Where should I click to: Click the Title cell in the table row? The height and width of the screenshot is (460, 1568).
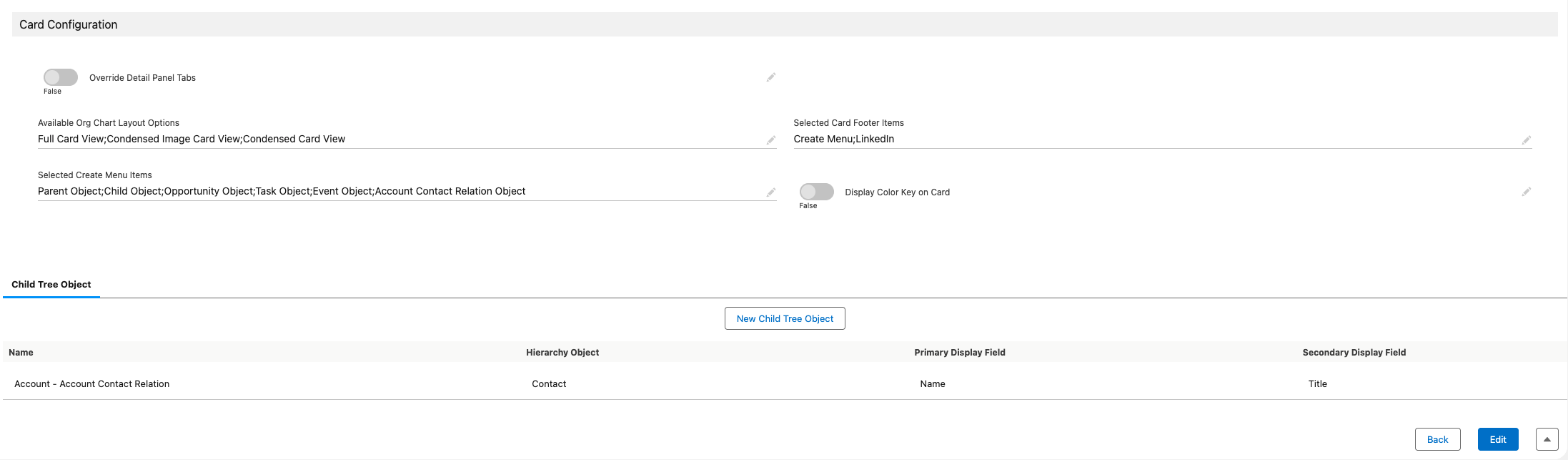click(x=1317, y=384)
